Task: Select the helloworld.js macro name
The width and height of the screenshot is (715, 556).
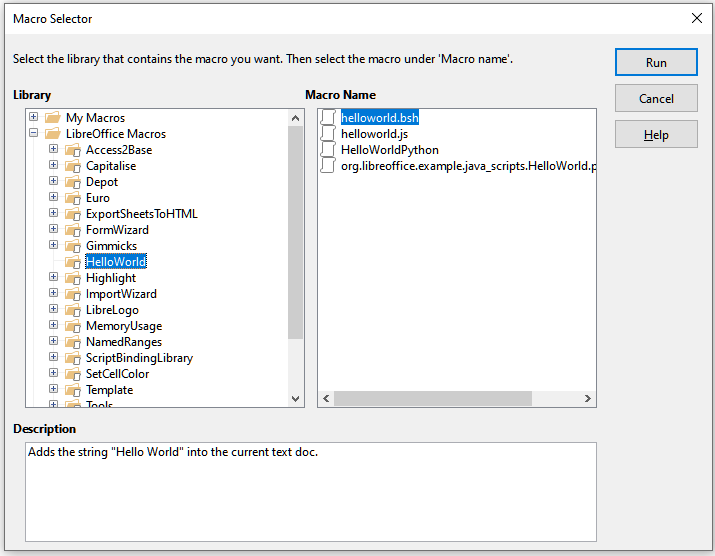Action: pos(374,134)
